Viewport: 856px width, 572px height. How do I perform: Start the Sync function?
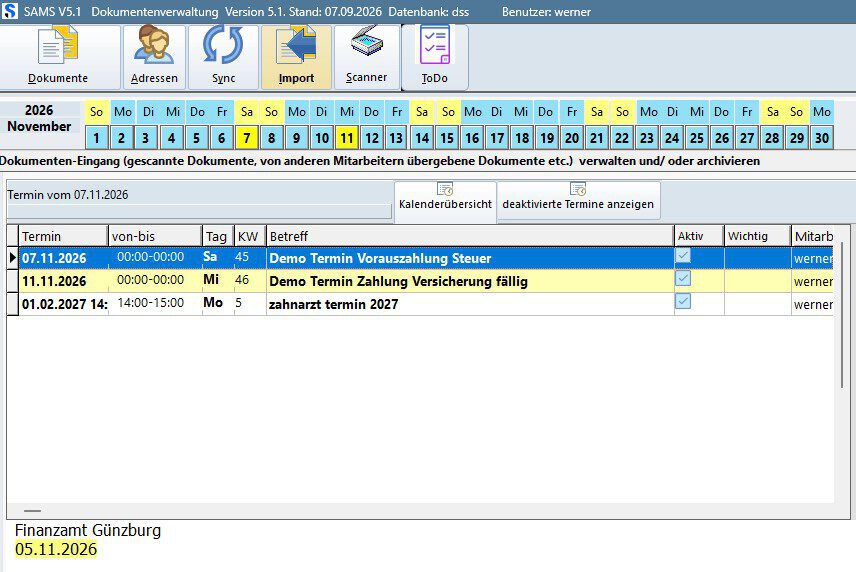[223, 57]
